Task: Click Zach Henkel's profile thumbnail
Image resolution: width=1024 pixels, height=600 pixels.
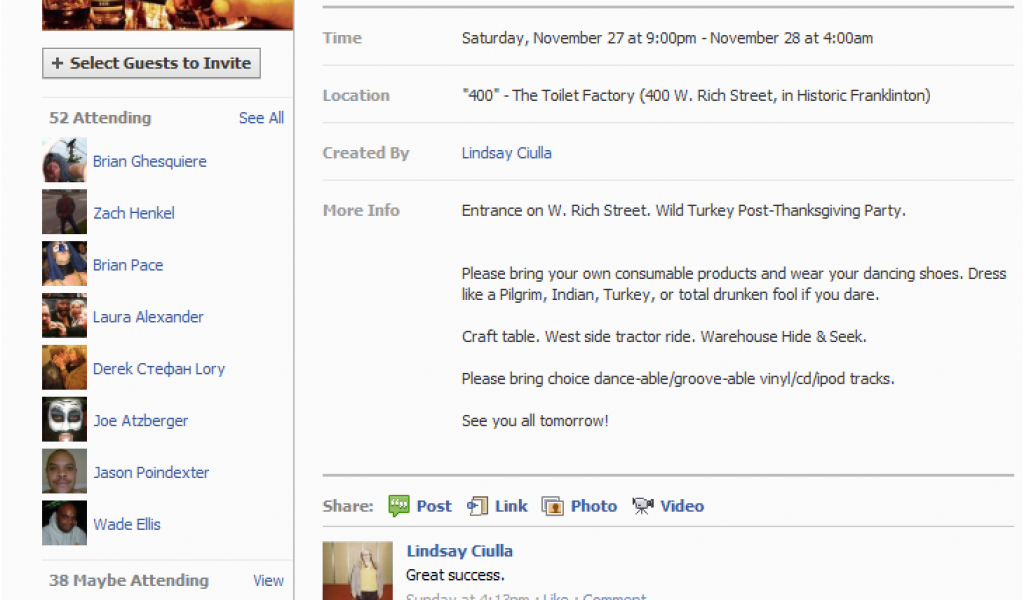Action: [x=65, y=212]
